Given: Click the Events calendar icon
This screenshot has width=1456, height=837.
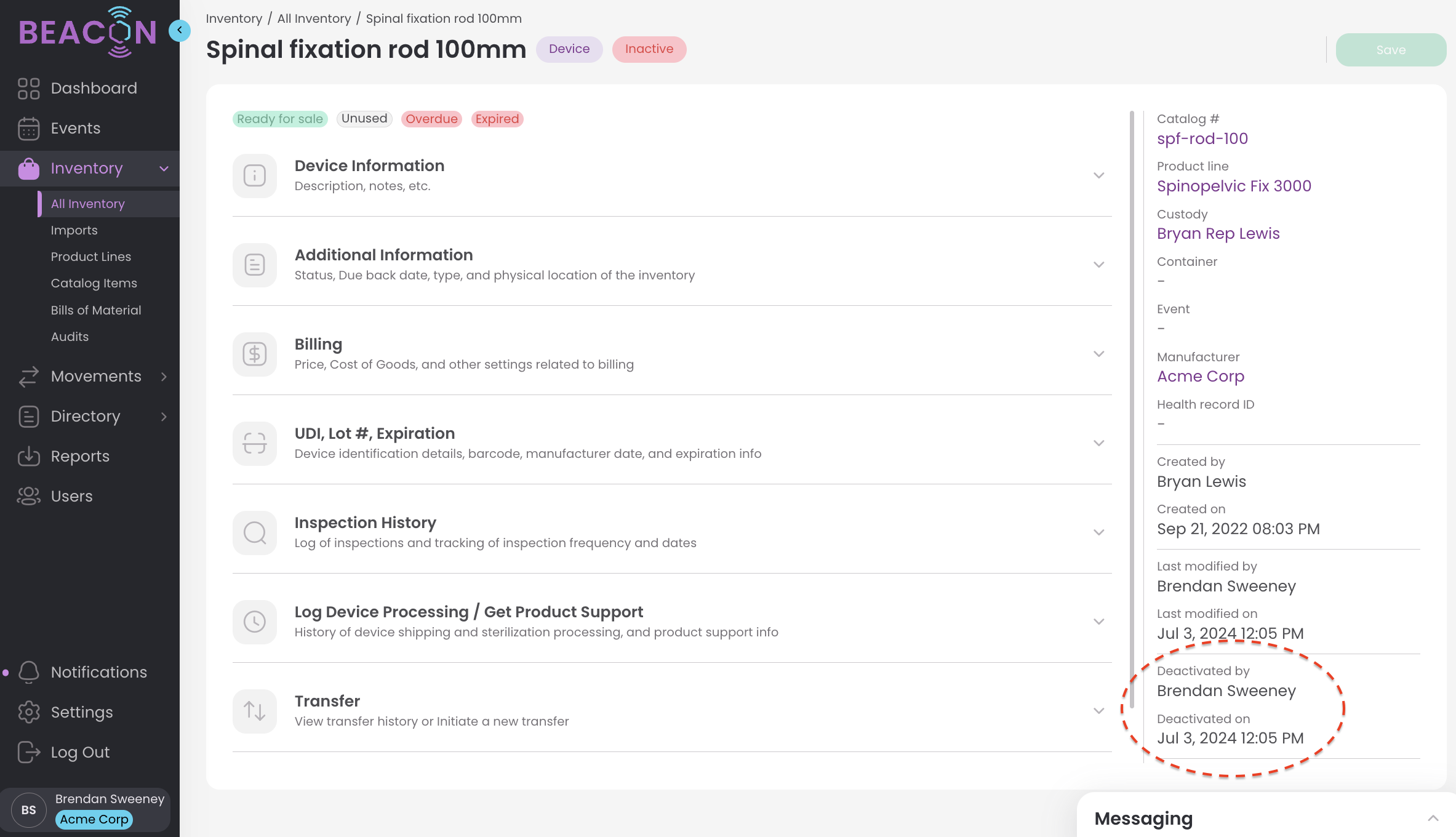Looking at the screenshot, I should 28,128.
